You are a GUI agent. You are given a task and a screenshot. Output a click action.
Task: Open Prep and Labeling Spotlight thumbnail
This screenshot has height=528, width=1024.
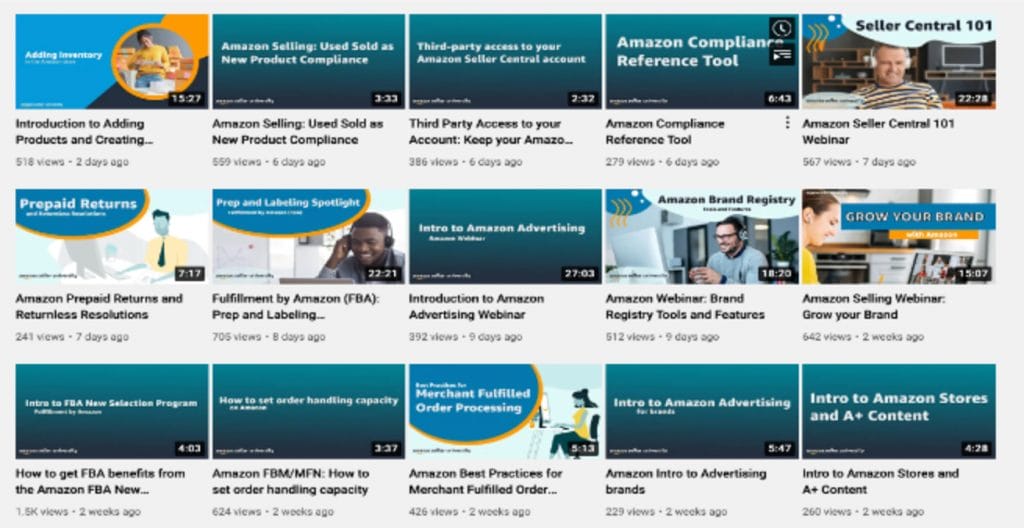click(308, 237)
